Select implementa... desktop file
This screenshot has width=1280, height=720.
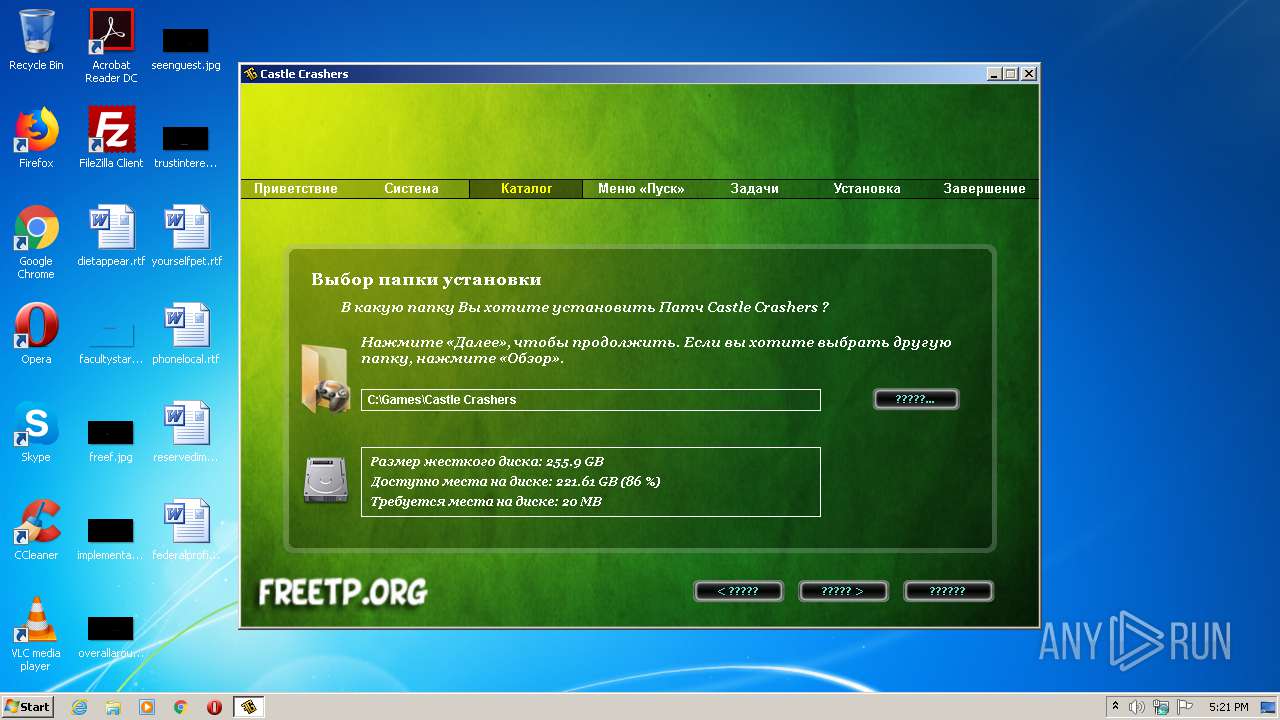click(111, 538)
